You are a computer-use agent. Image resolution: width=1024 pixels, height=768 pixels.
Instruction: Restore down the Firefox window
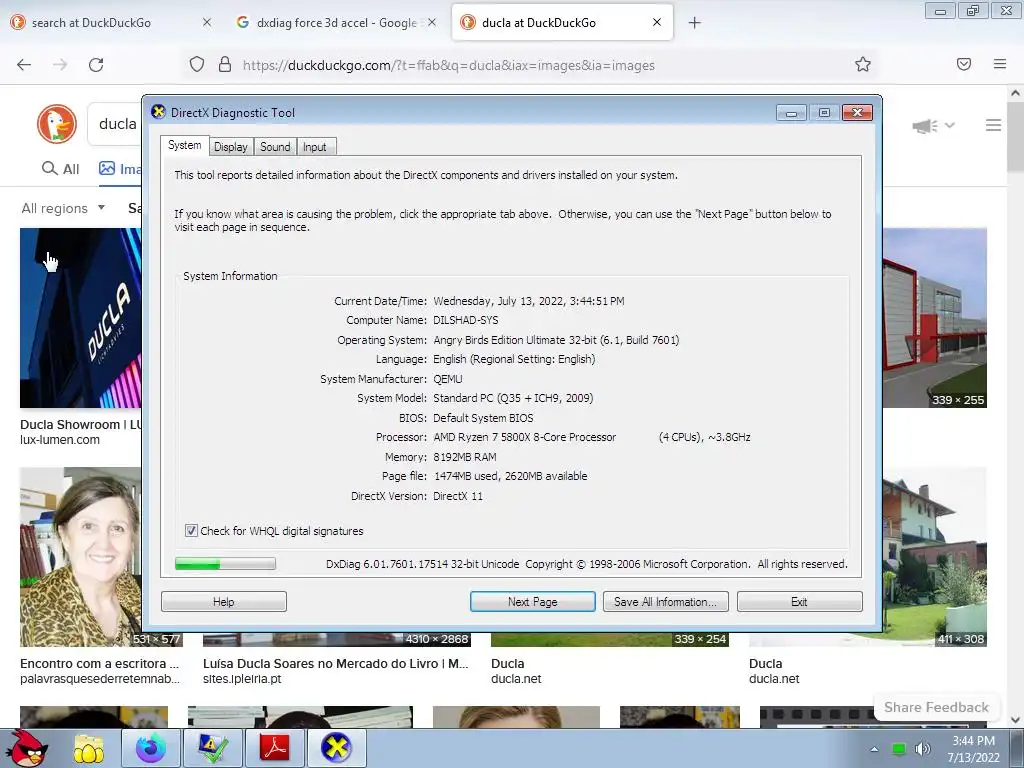[972, 10]
